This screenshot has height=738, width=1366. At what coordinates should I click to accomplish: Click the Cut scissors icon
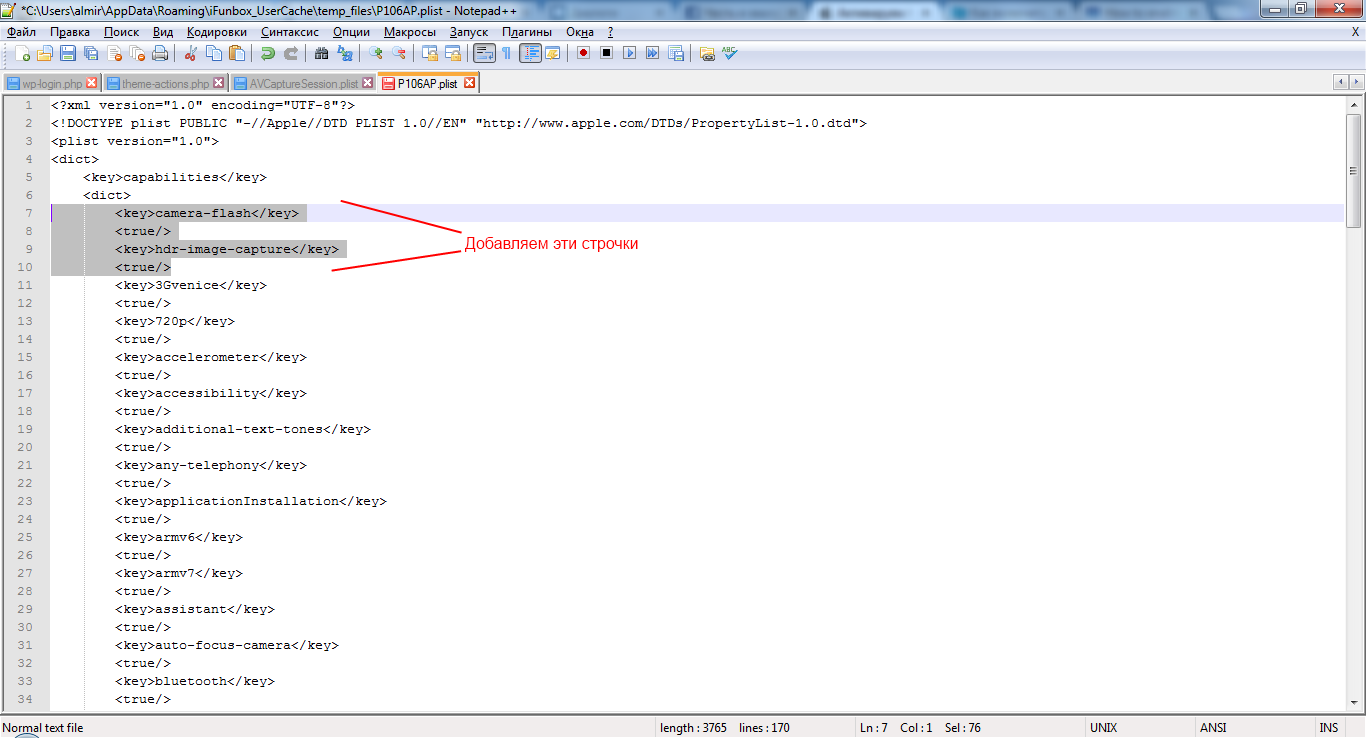(x=190, y=53)
